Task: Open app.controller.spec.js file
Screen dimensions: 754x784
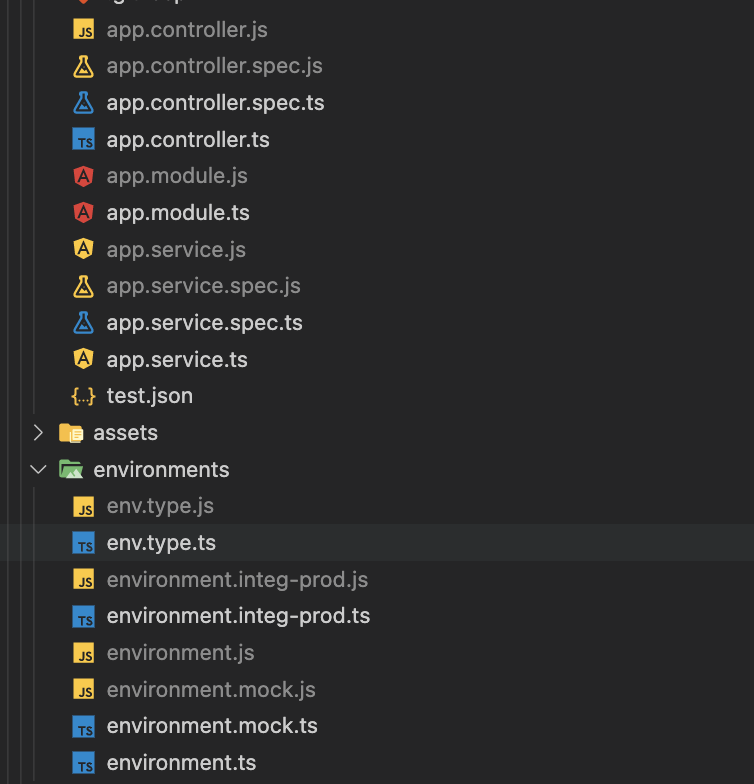Action: point(214,66)
